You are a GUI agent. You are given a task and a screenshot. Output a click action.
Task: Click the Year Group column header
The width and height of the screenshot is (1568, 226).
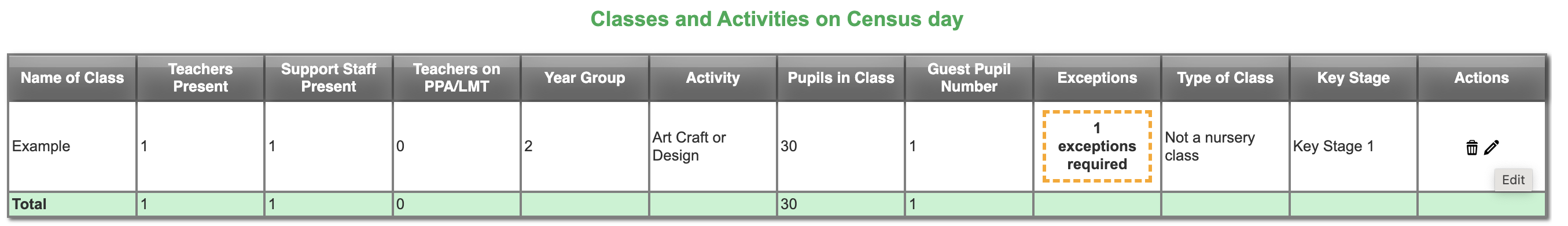point(585,78)
